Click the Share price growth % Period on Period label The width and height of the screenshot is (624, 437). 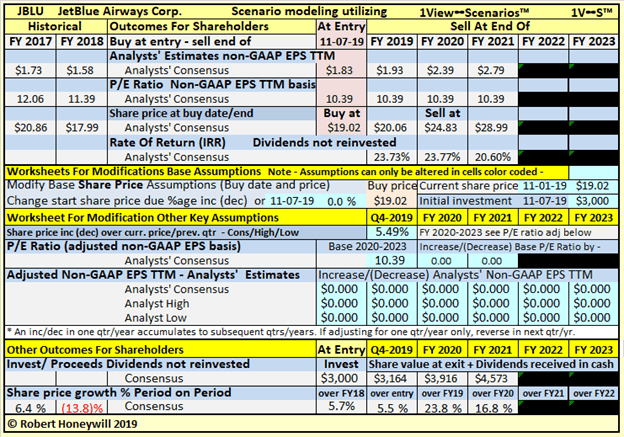click(x=119, y=393)
